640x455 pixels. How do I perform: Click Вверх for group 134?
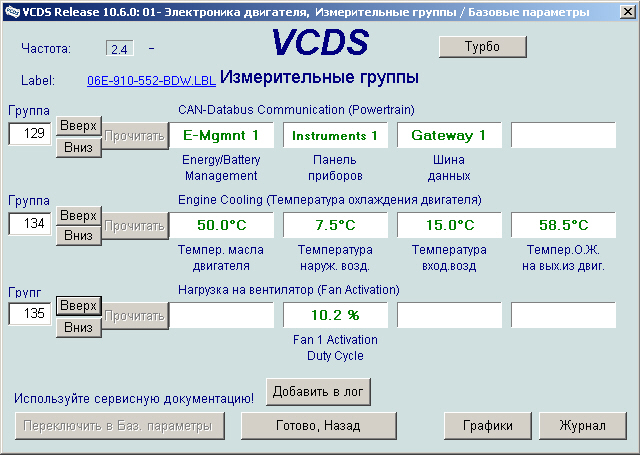[x=78, y=215]
